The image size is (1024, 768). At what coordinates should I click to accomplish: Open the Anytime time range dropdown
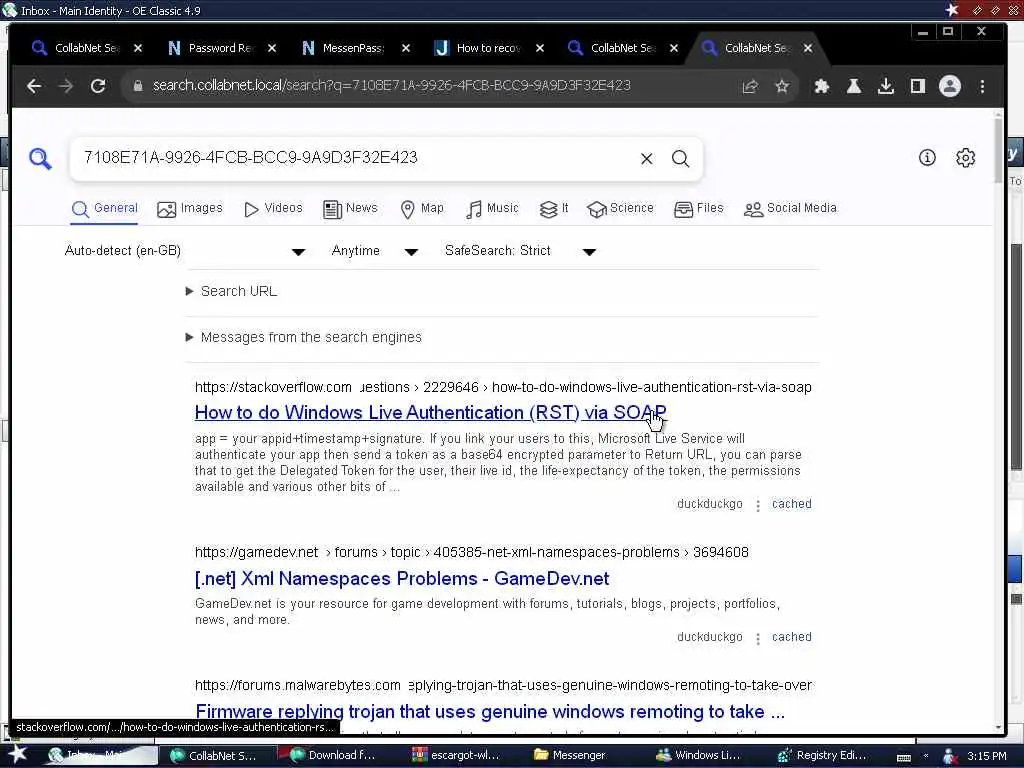click(374, 251)
